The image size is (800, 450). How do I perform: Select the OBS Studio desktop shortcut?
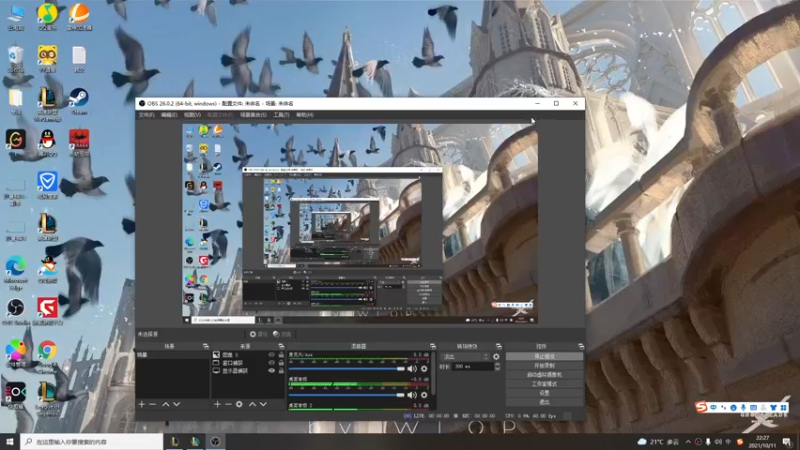point(16,311)
